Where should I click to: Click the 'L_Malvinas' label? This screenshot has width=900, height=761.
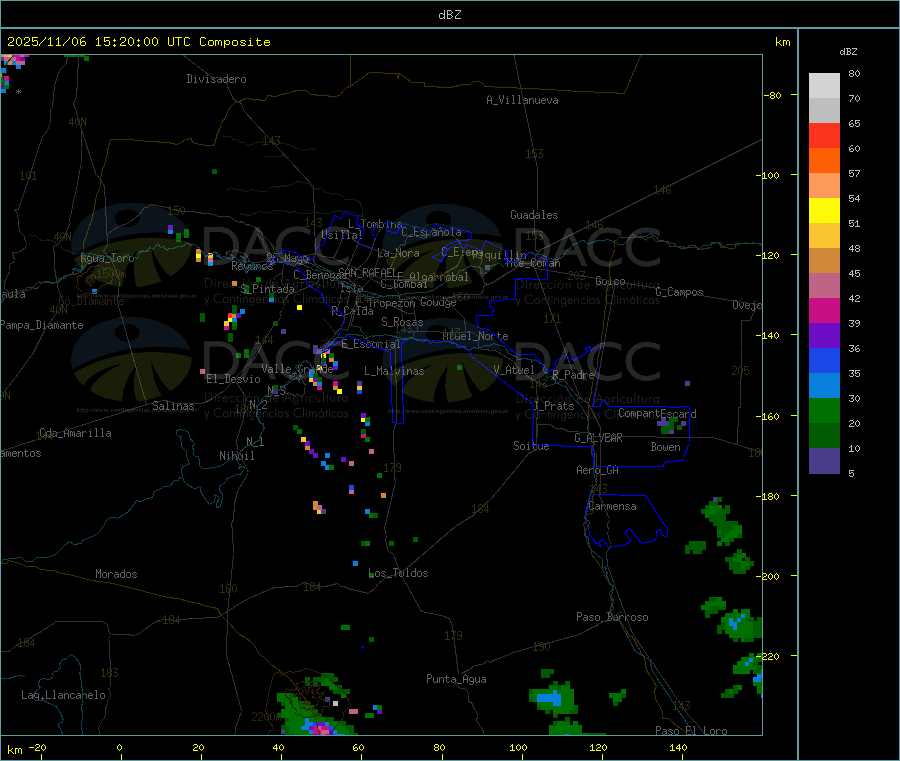(x=394, y=371)
